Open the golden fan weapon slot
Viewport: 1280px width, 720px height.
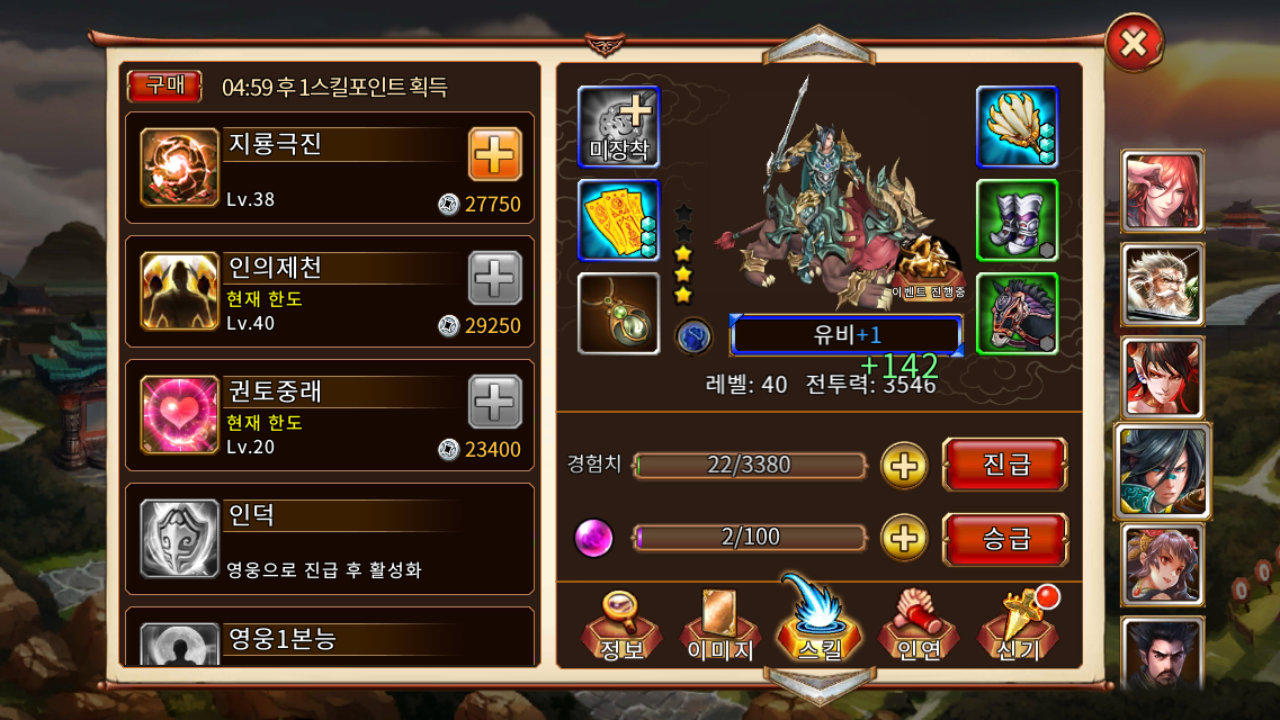(x=1017, y=127)
